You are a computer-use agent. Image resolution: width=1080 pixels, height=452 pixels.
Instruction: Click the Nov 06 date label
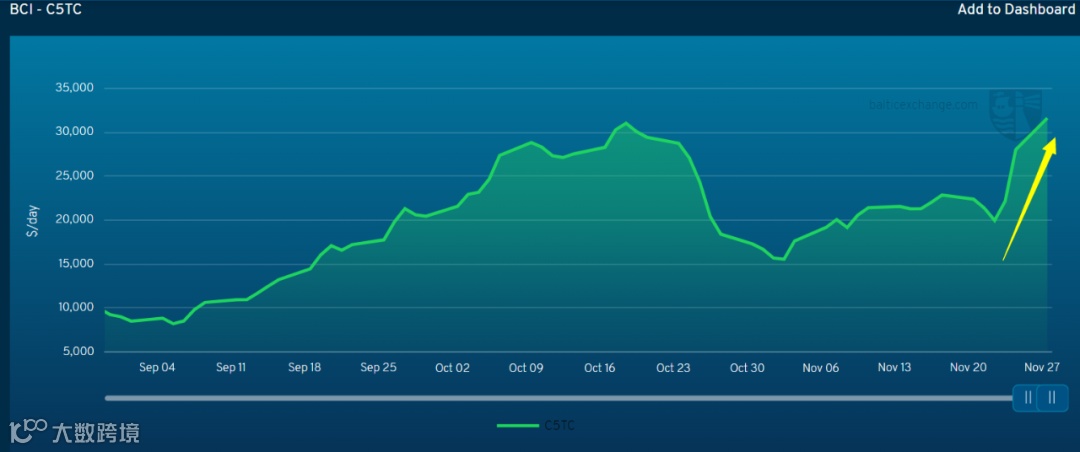(x=821, y=368)
